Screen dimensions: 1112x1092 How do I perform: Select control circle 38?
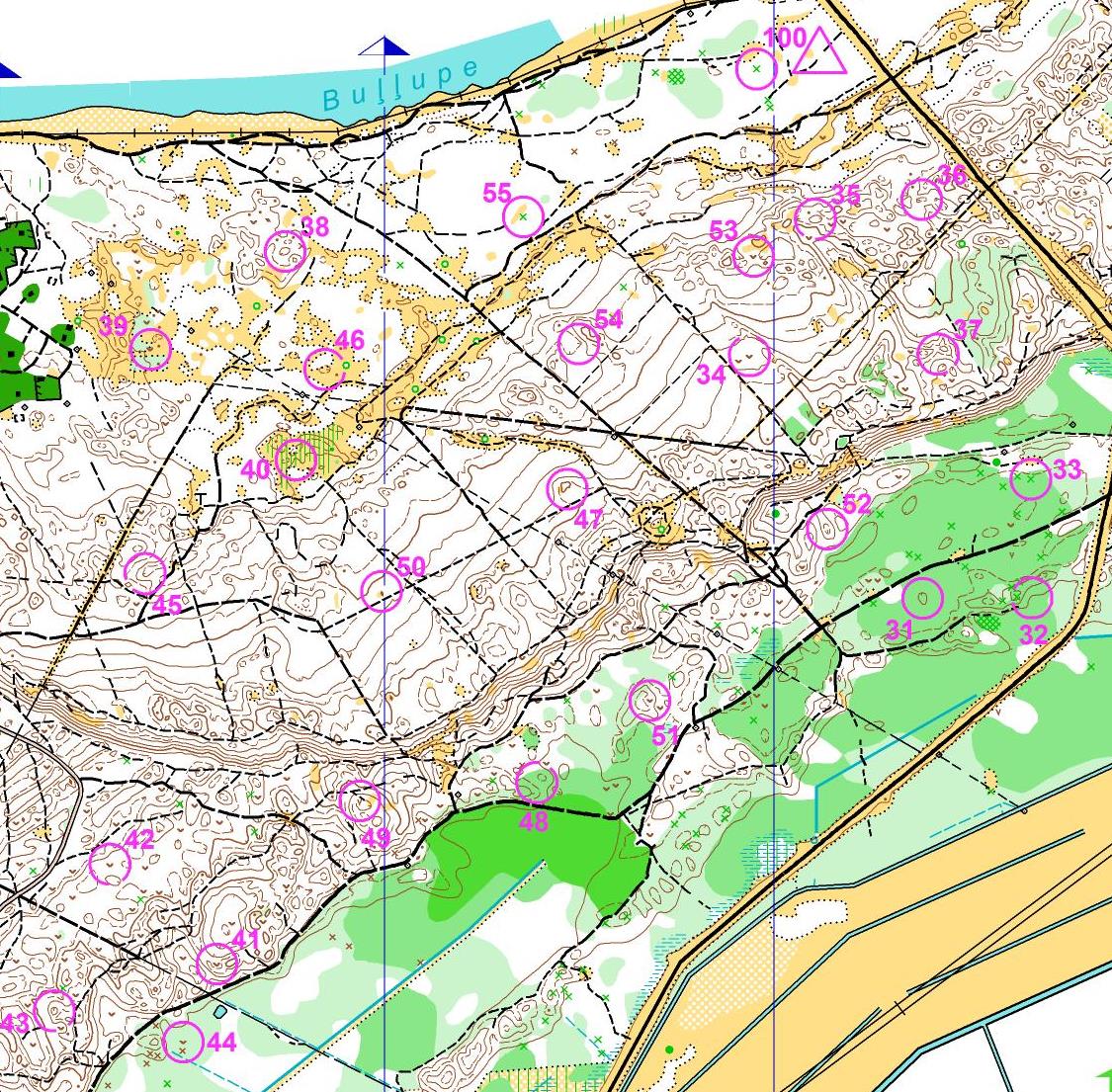pos(285,250)
